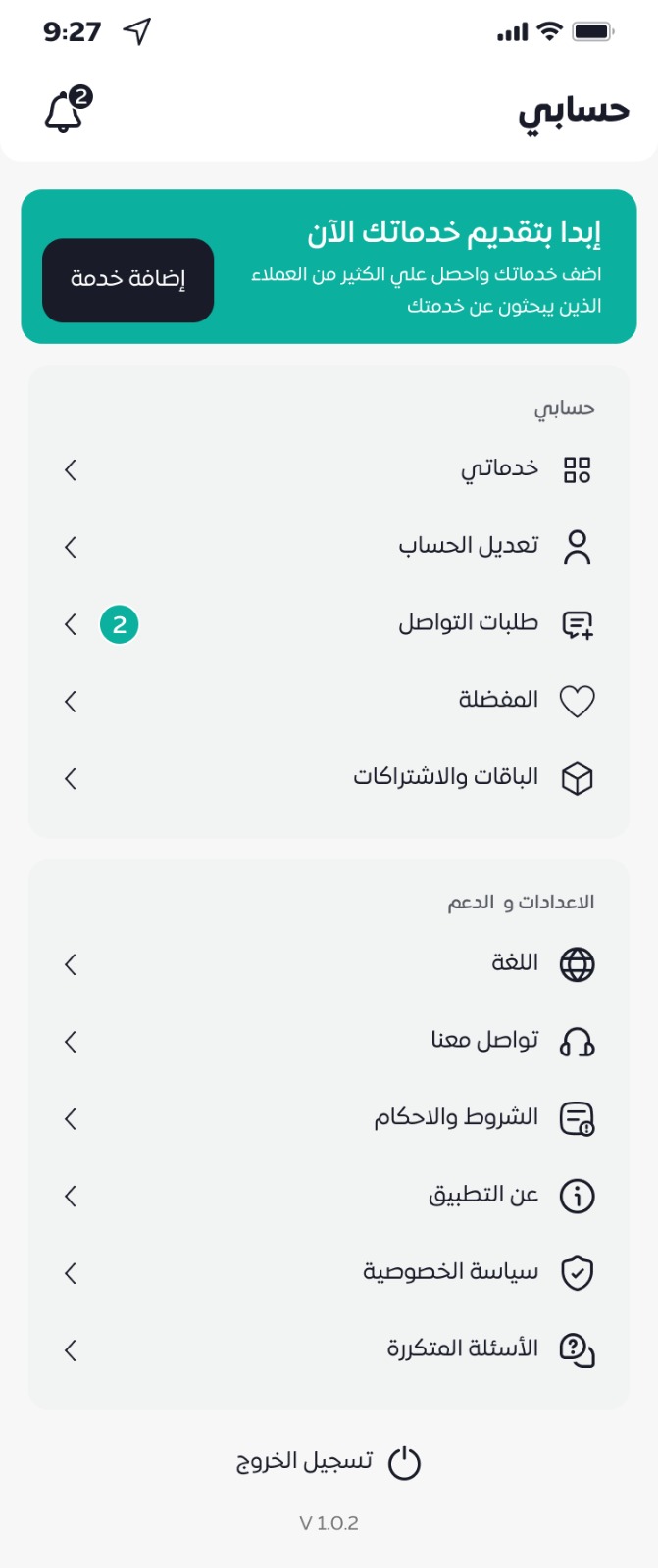658x1568 pixels.
Task: Tap the headset icon for تواصل معنا
Action: 577,1042
